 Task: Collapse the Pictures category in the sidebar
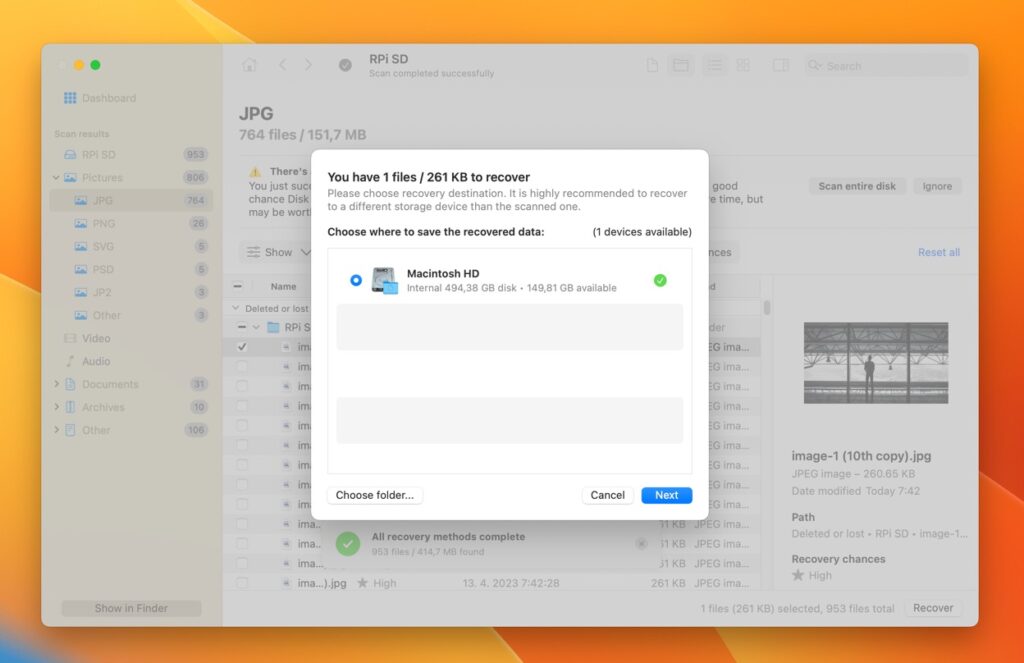tap(57, 178)
